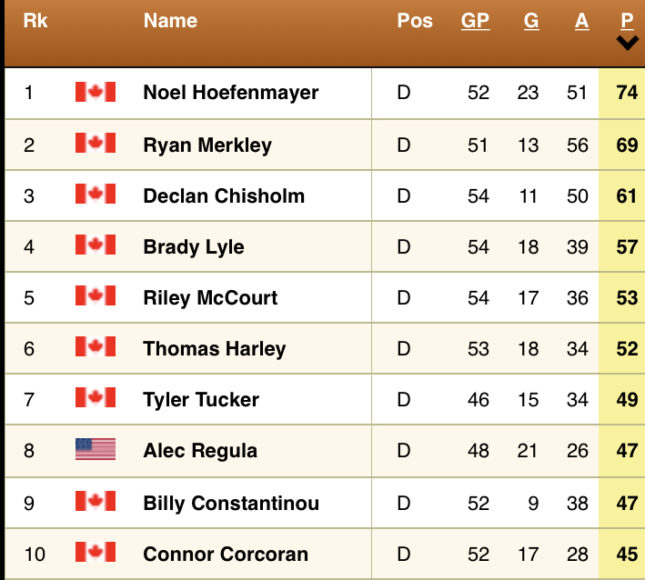Open Riley McCourt's profile link
645x580 pixels.
(x=210, y=297)
